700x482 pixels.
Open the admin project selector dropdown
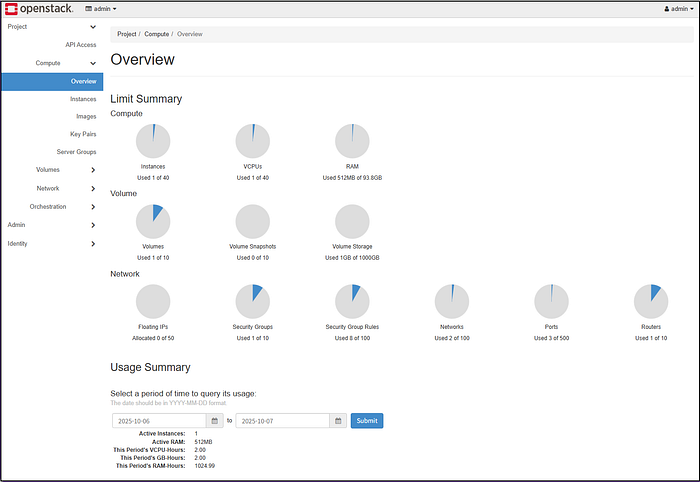tap(101, 9)
